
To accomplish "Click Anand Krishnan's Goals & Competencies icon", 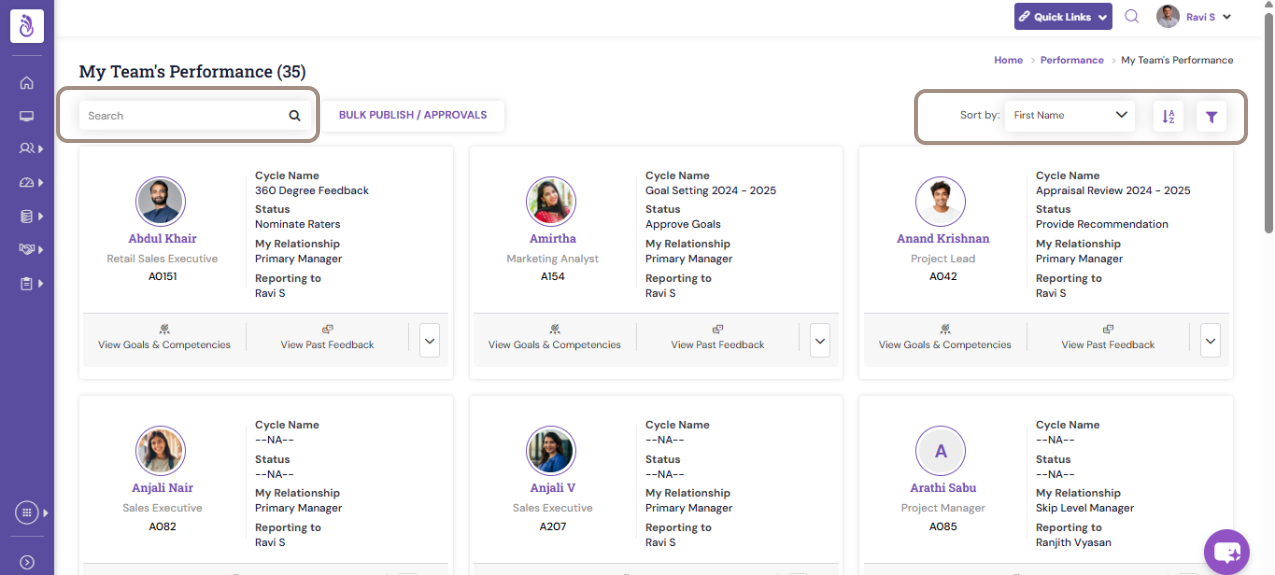I will 945,328.
